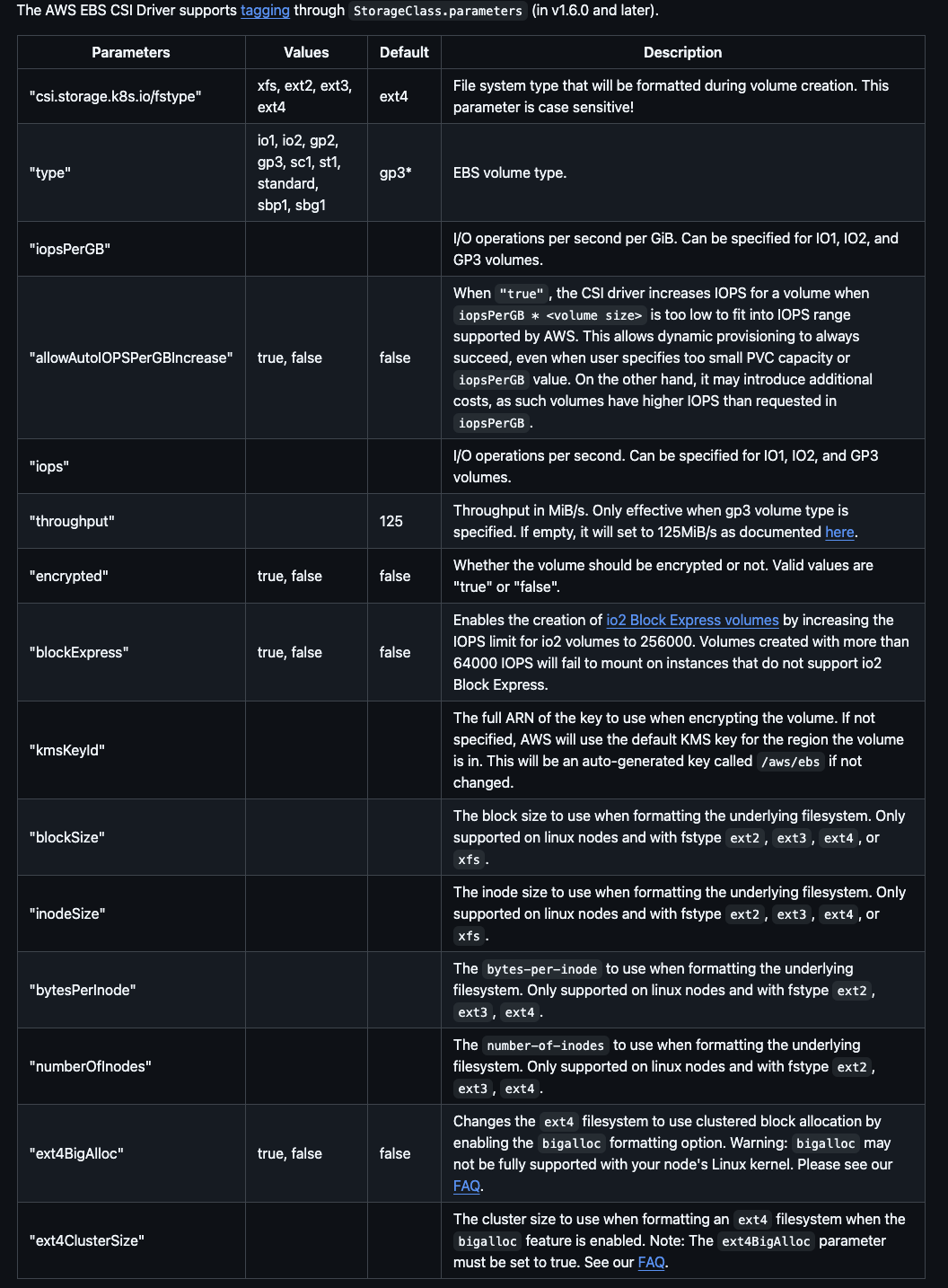Viewport: 948px width, 1288px height.
Task: Click the "allowAutoIOPSPerGBIncrease" parameter name
Action: (131, 357)
